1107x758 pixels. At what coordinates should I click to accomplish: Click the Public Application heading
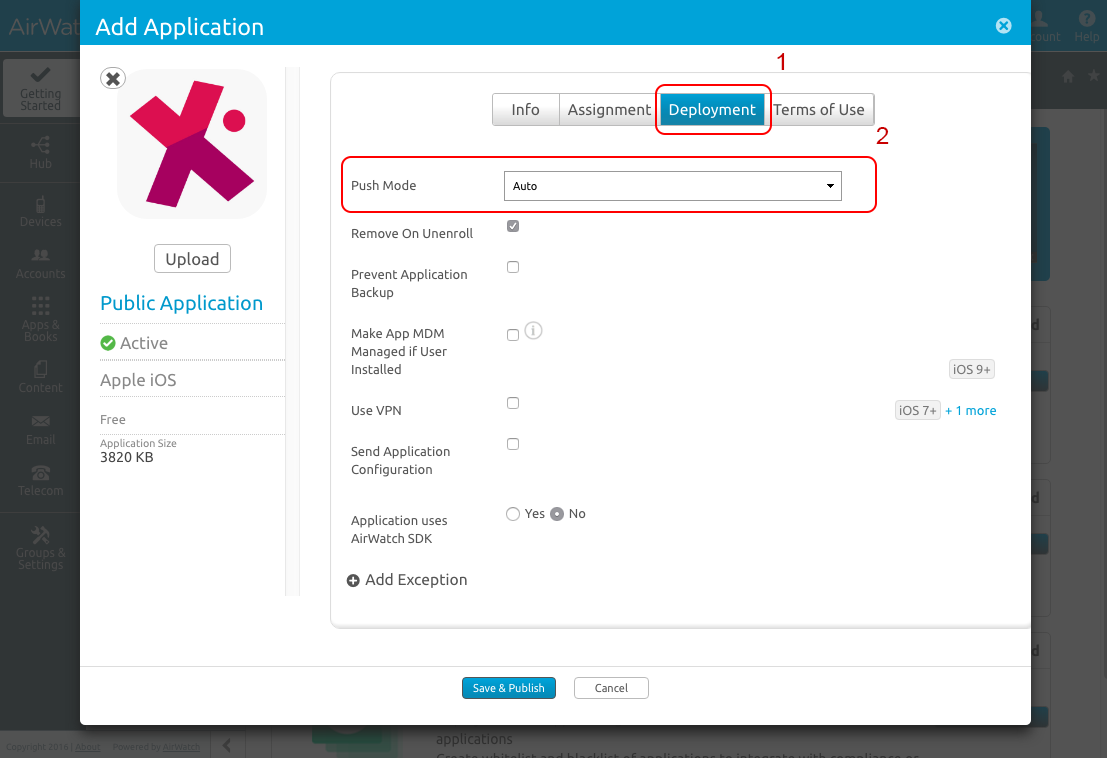point(181,303)
